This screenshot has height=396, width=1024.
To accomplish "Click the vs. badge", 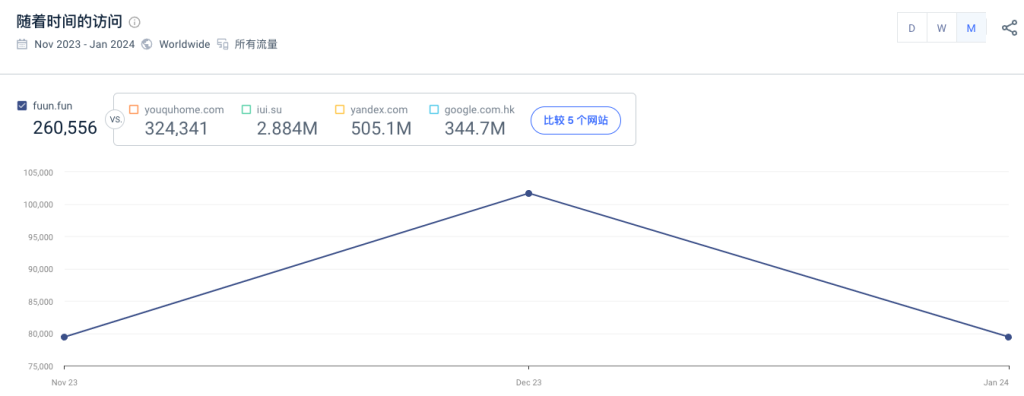I will pos(114,120).
